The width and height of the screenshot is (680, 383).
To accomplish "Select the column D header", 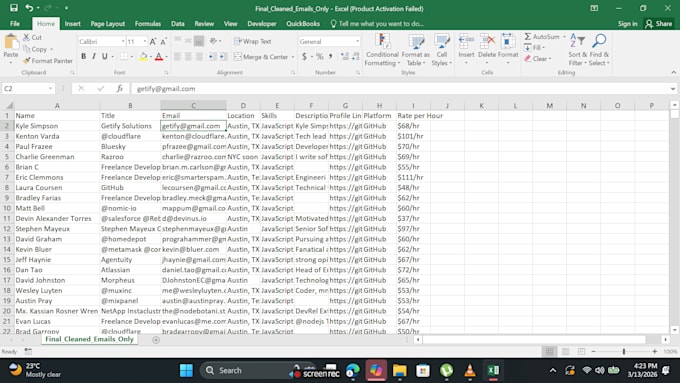I will [x=243, y=105].
